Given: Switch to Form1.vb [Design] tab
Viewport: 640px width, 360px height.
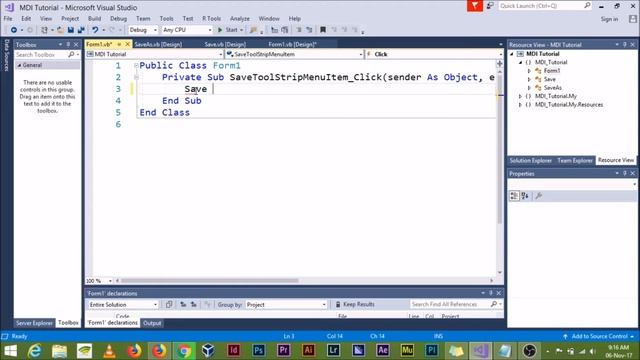Looking at the screenshot, I should point(293,44).
